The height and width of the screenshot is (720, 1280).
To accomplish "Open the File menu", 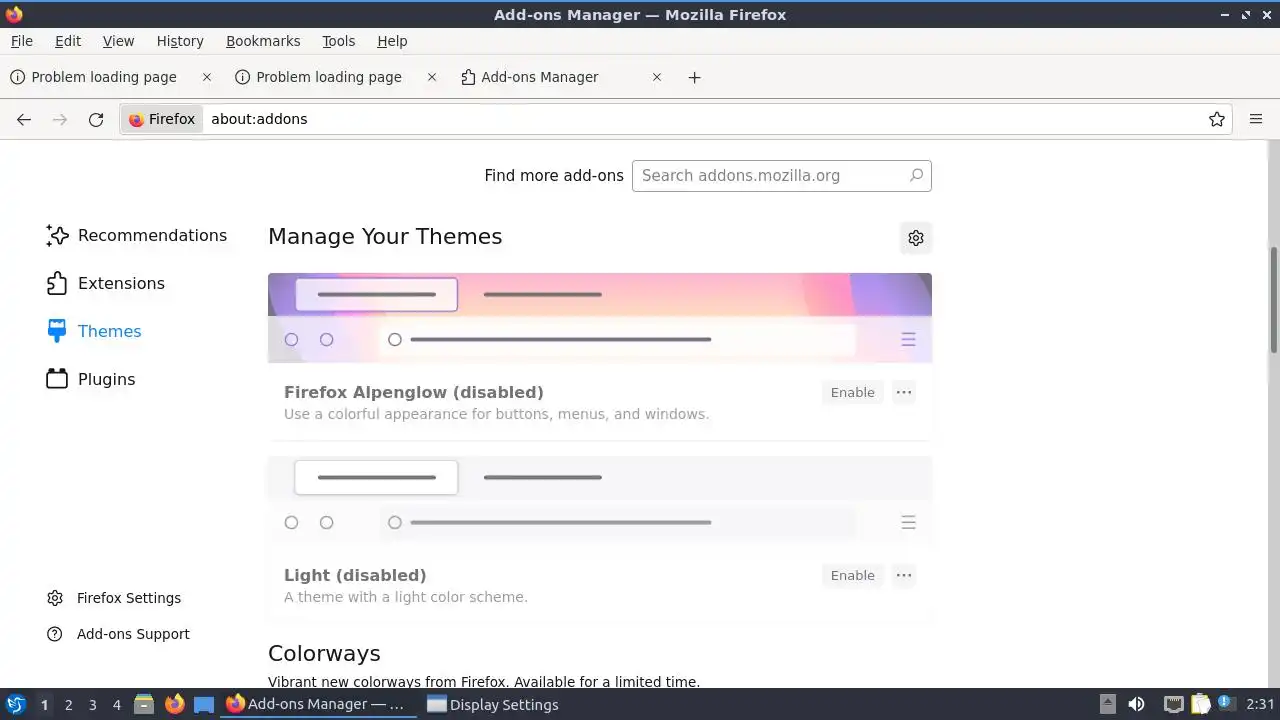I will [21, 41].
